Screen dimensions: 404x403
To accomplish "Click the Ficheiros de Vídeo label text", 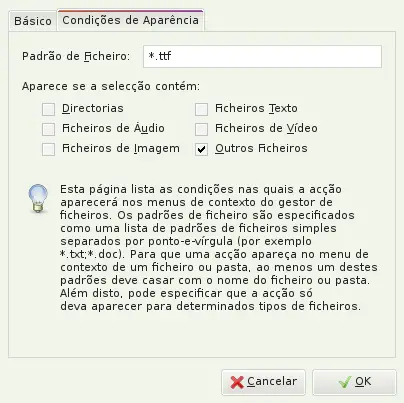I will click(x=266, y=128).
